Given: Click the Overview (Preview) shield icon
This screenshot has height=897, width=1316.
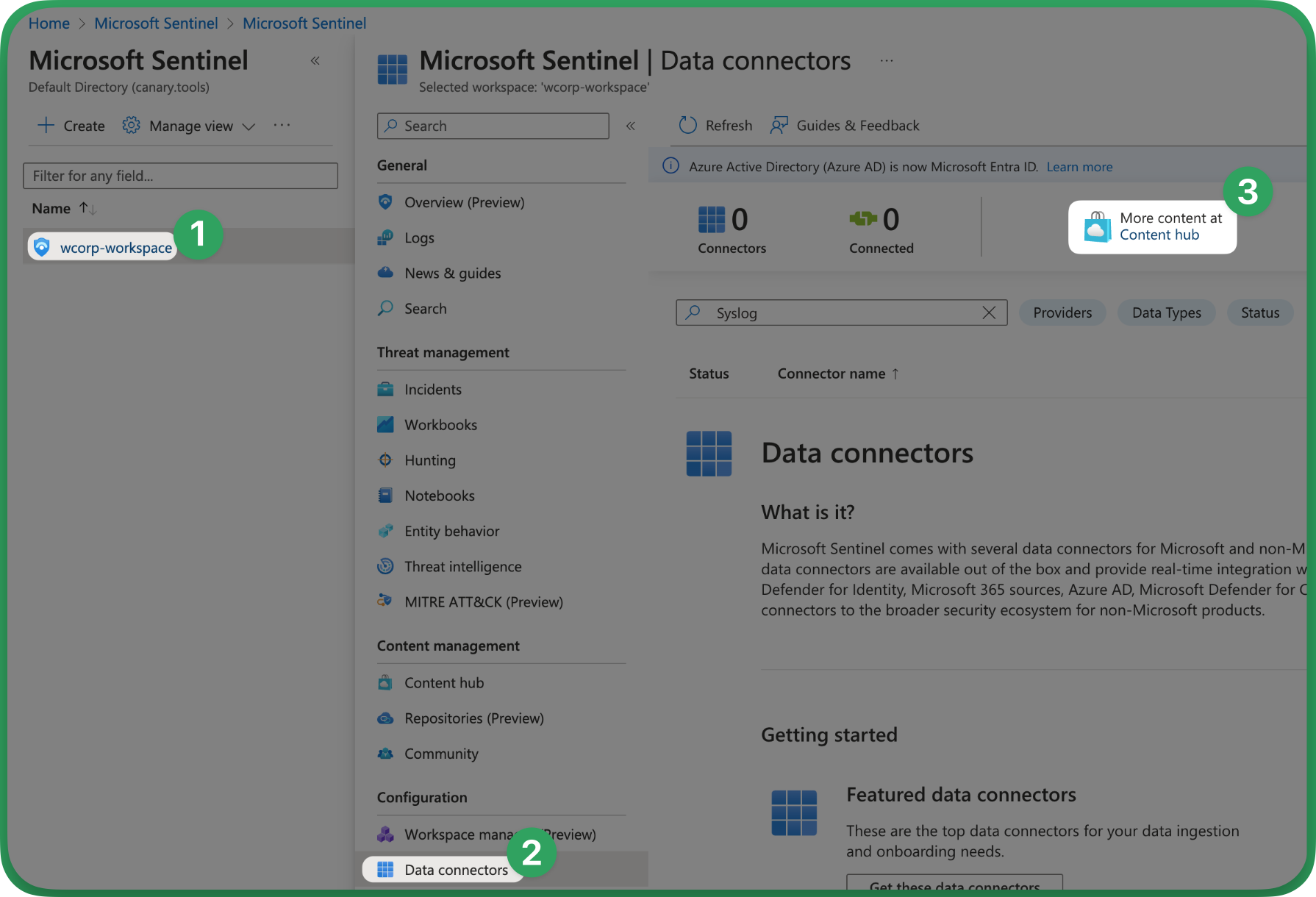Looking at the screenshot, I should click(x=385, y=202).
